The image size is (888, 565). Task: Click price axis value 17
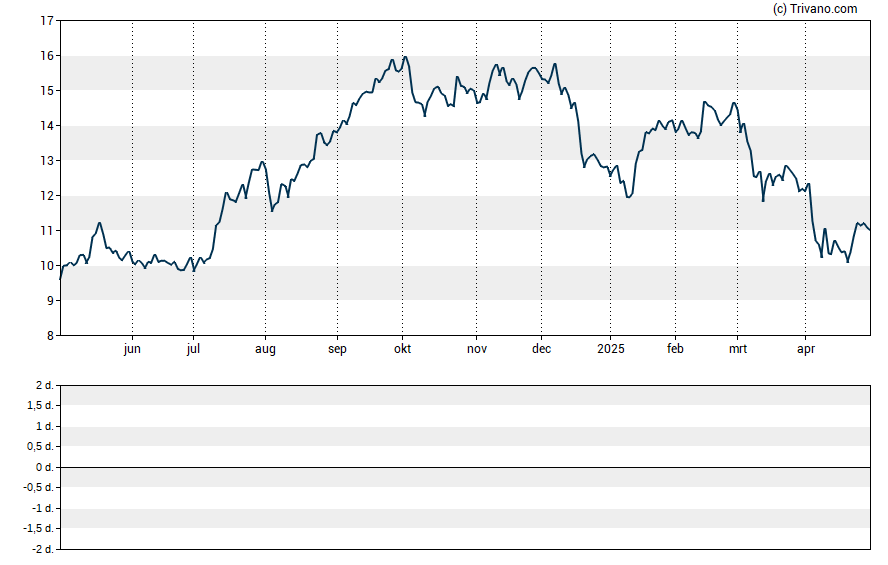click(47, 21)
